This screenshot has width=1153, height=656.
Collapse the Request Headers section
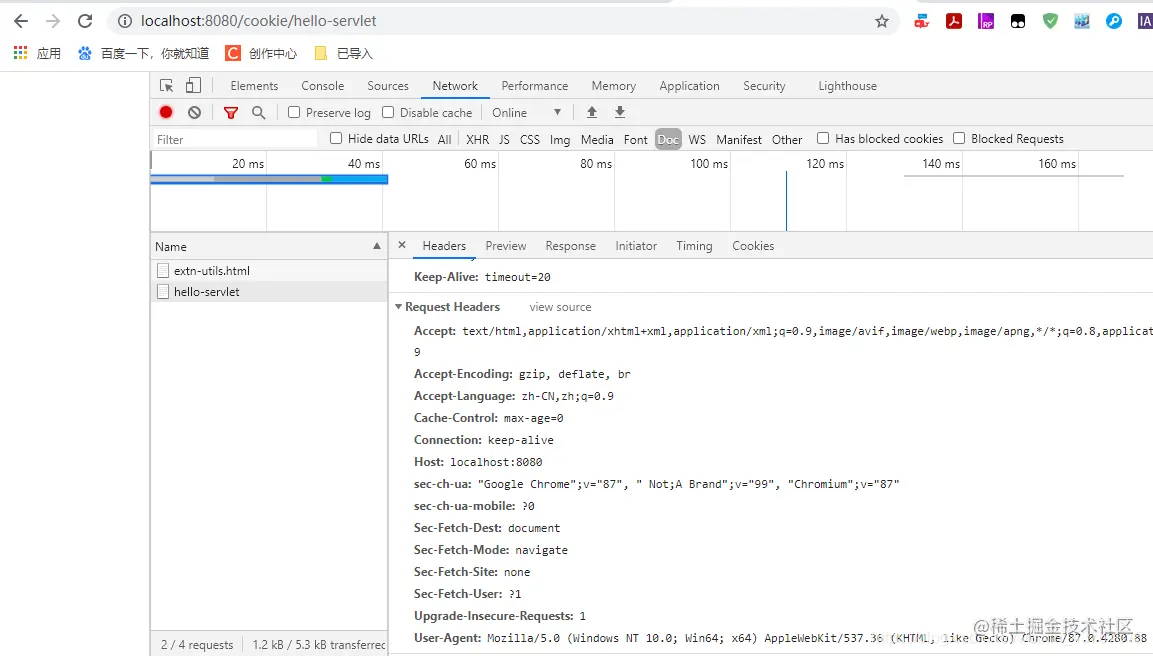point(399,307)
